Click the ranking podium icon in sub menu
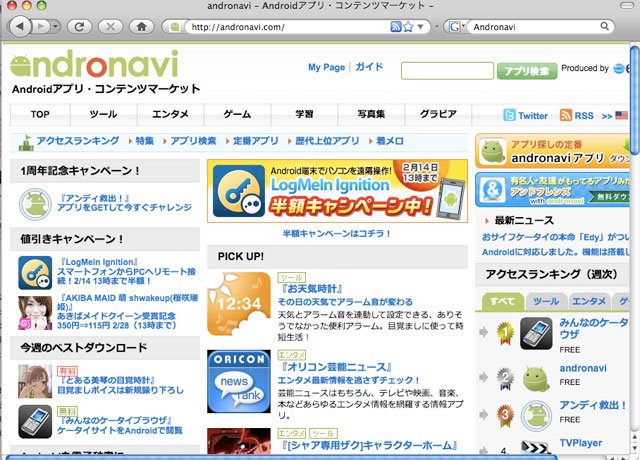Image resolution: width=640 pixels, height=460 pixels. (x=26, y=143)
